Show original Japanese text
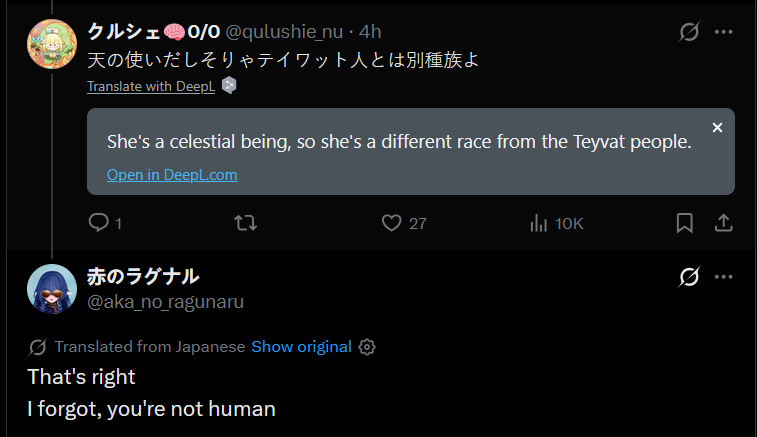The width and height of the screenshot is (757, 437). click(x=301, y=346)
